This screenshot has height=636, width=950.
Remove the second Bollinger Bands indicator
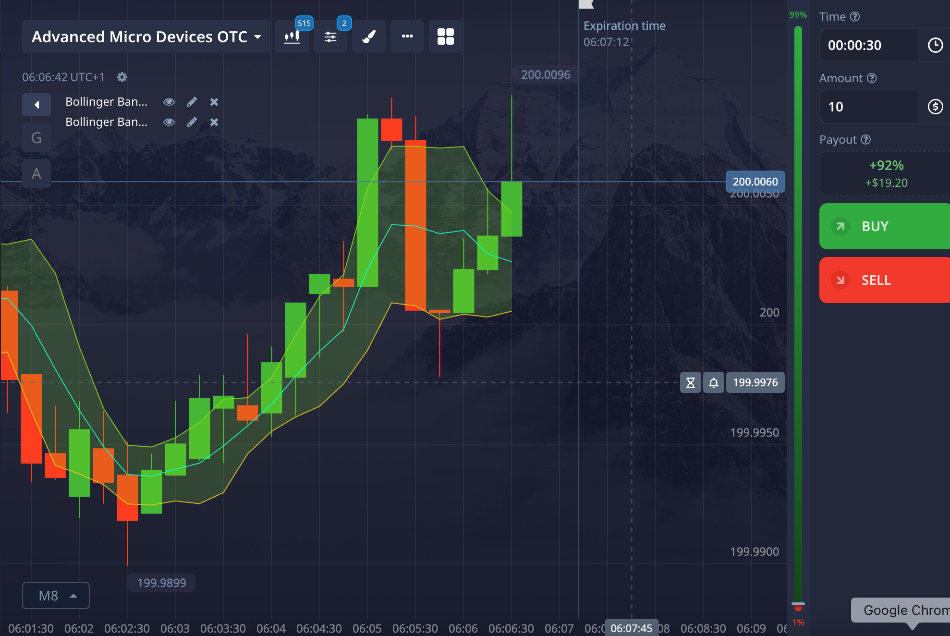(214, 122)
